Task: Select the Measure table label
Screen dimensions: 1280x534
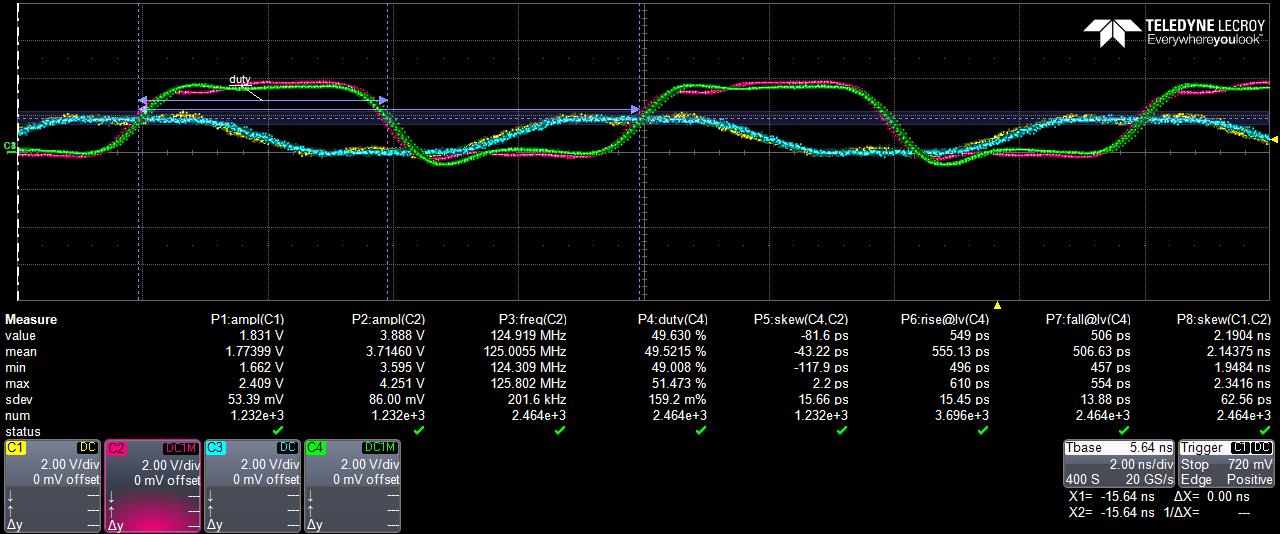Action: tap(31, 320)
